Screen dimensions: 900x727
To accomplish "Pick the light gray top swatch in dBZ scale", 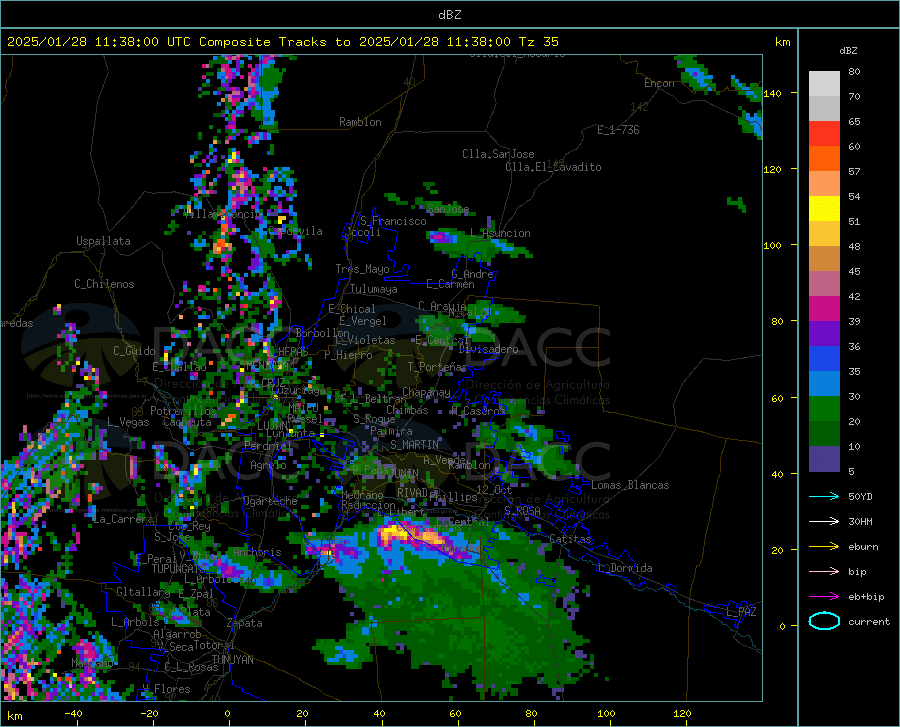I will (824, 84).
